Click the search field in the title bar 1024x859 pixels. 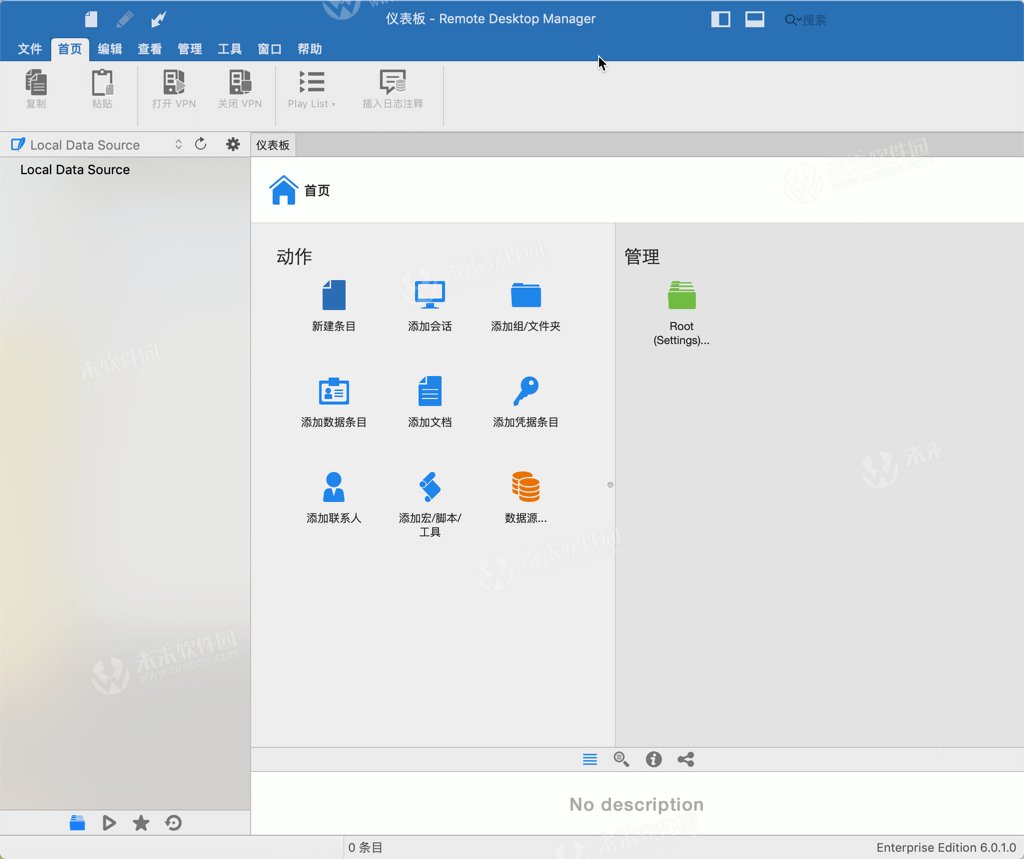coord(808,19)
